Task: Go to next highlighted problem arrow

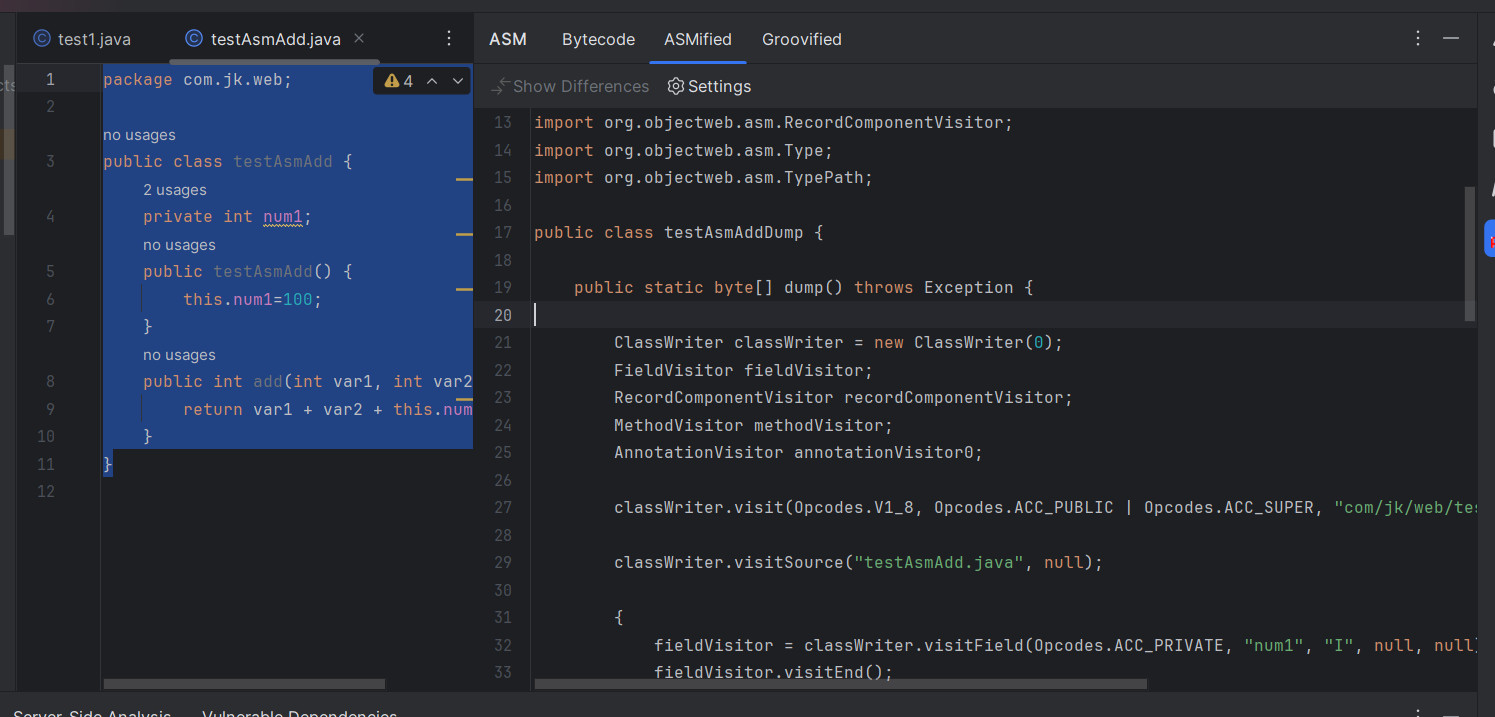Action: coord(458,81)
